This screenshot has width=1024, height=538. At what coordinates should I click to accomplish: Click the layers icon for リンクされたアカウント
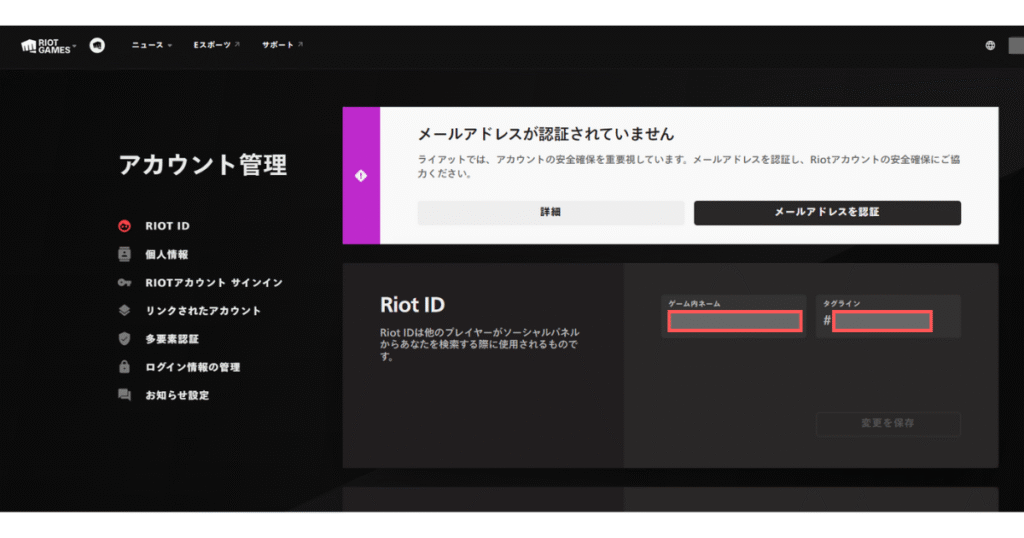(124, 310)
